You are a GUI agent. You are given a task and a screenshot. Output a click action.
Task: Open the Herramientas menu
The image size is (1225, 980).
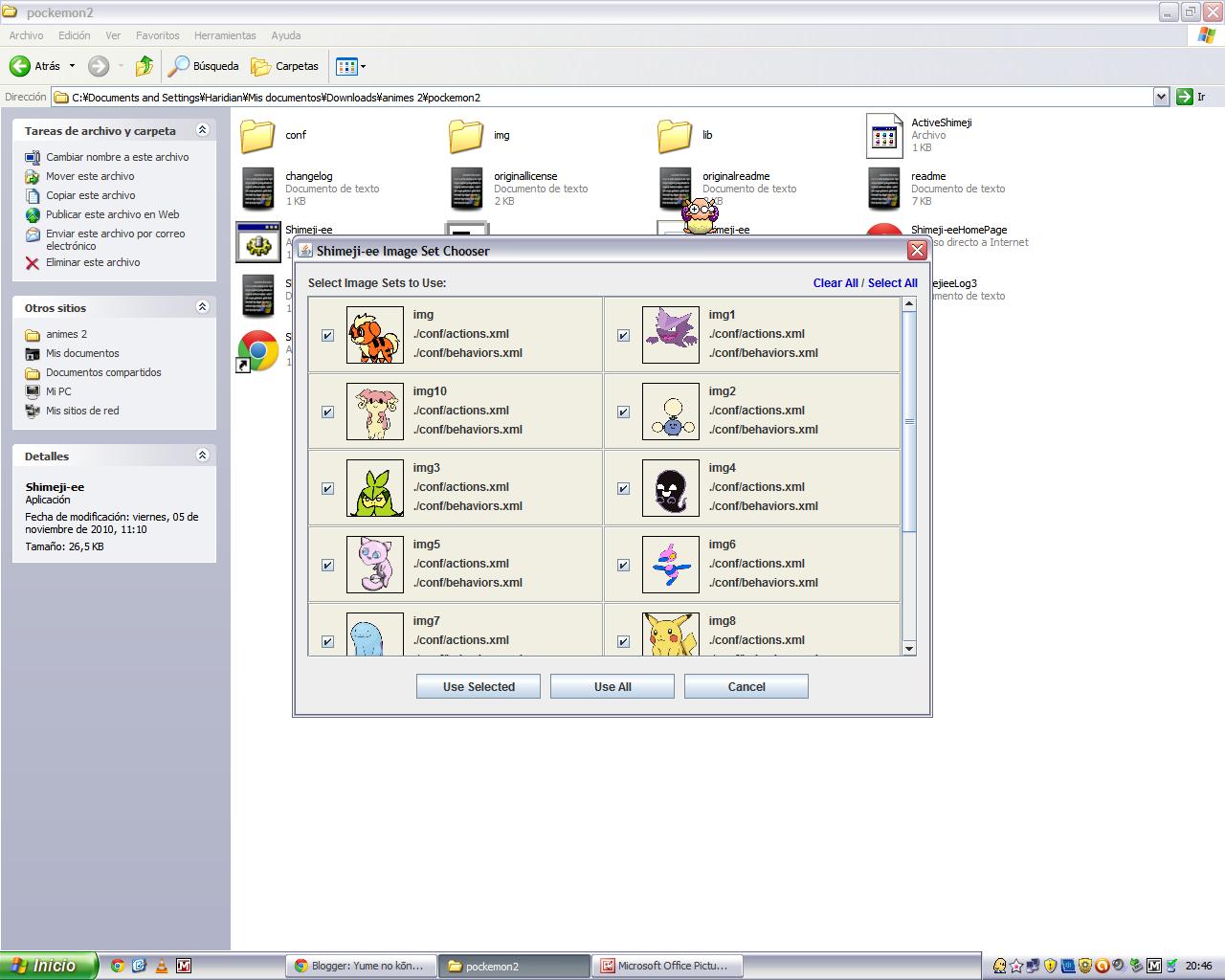225,35
